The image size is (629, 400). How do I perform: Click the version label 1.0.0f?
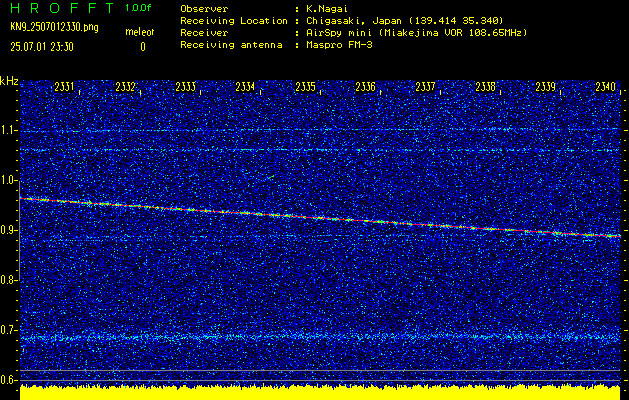click(x=138, y=8)
